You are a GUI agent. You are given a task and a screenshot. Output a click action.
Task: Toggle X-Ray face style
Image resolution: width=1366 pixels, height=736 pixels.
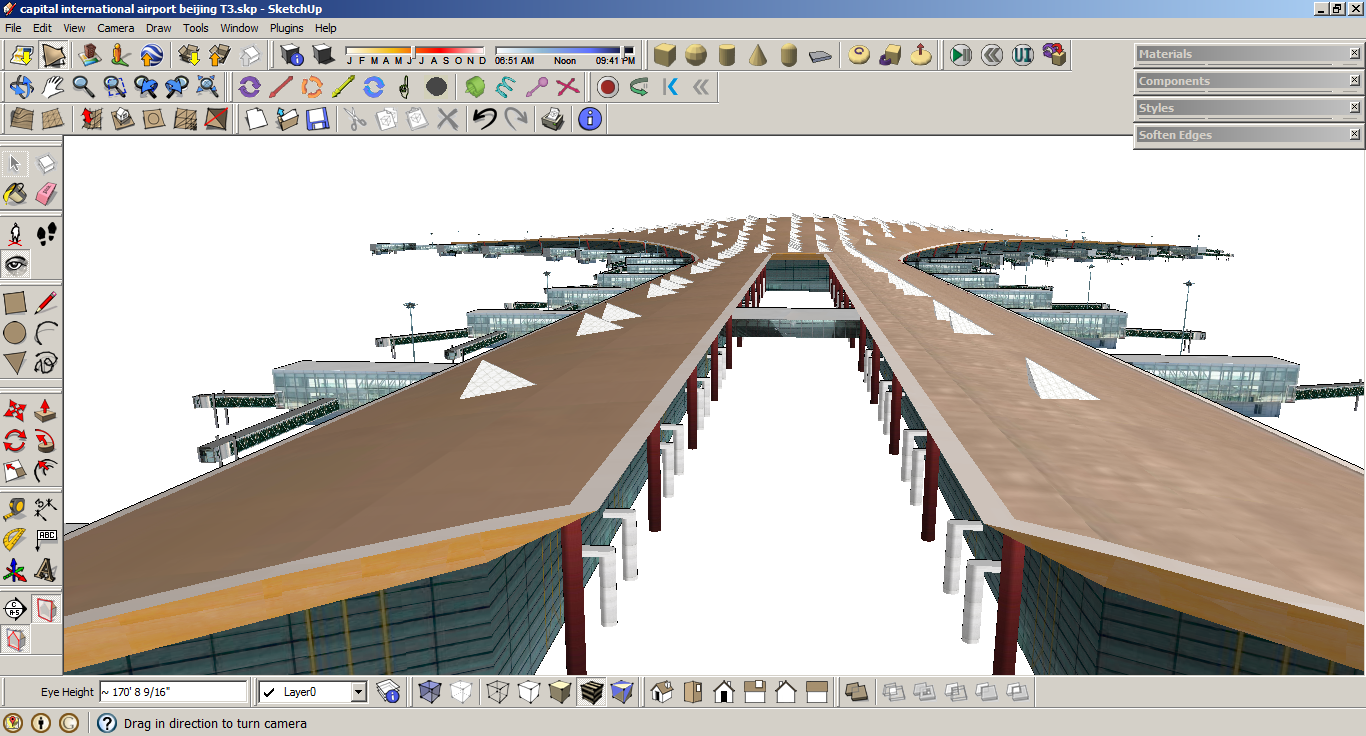430,691
